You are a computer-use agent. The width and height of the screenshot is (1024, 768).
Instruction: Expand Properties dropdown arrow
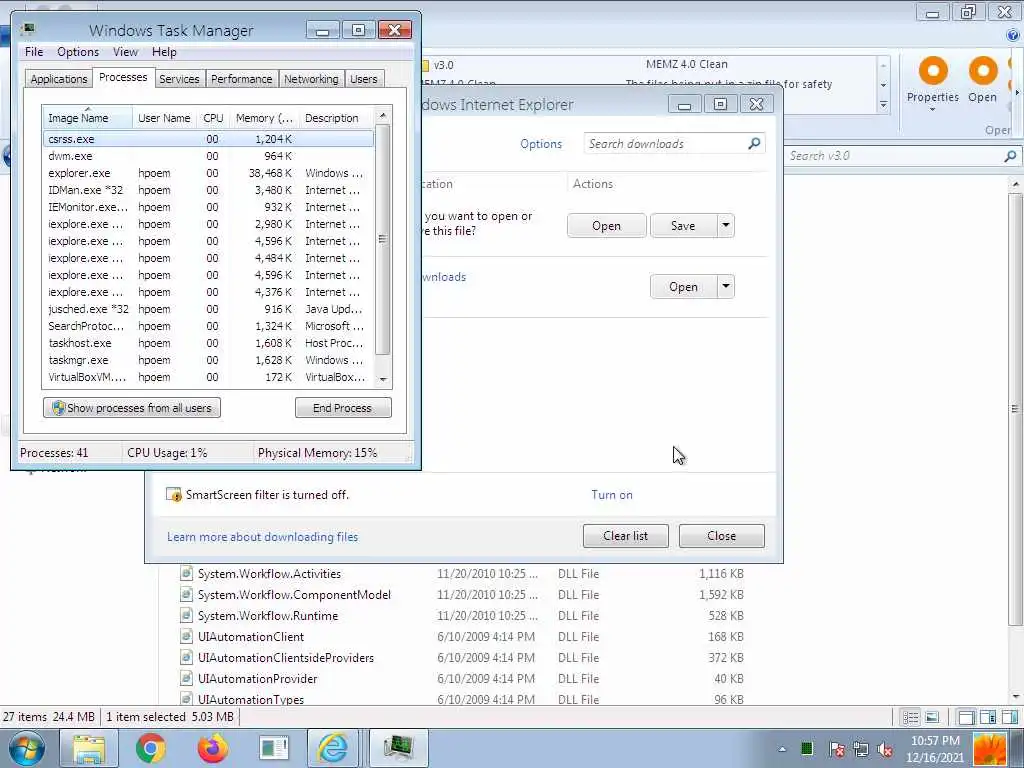(x=933, y=109)
